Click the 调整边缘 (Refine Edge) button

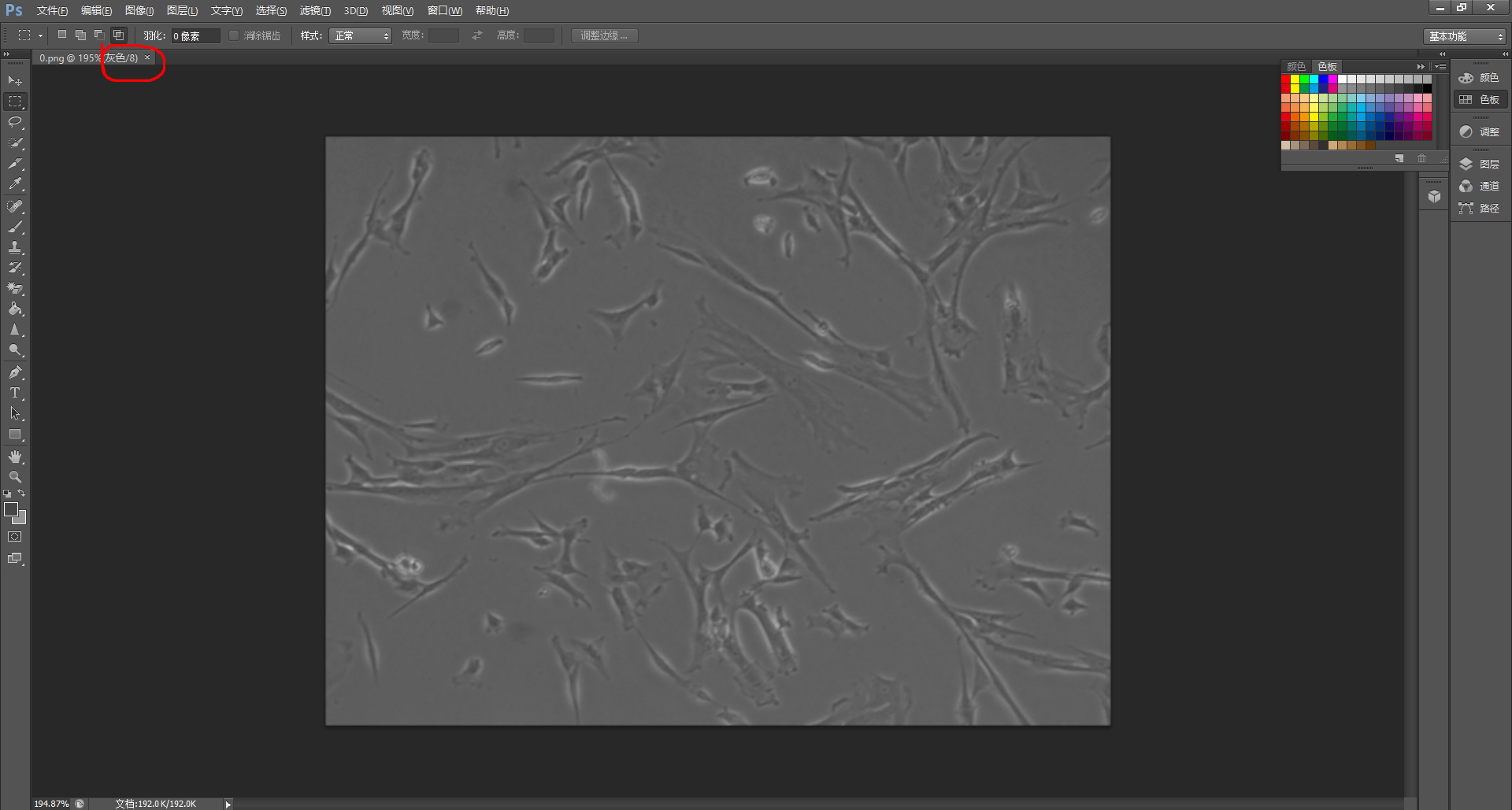(x=604, y=35)
